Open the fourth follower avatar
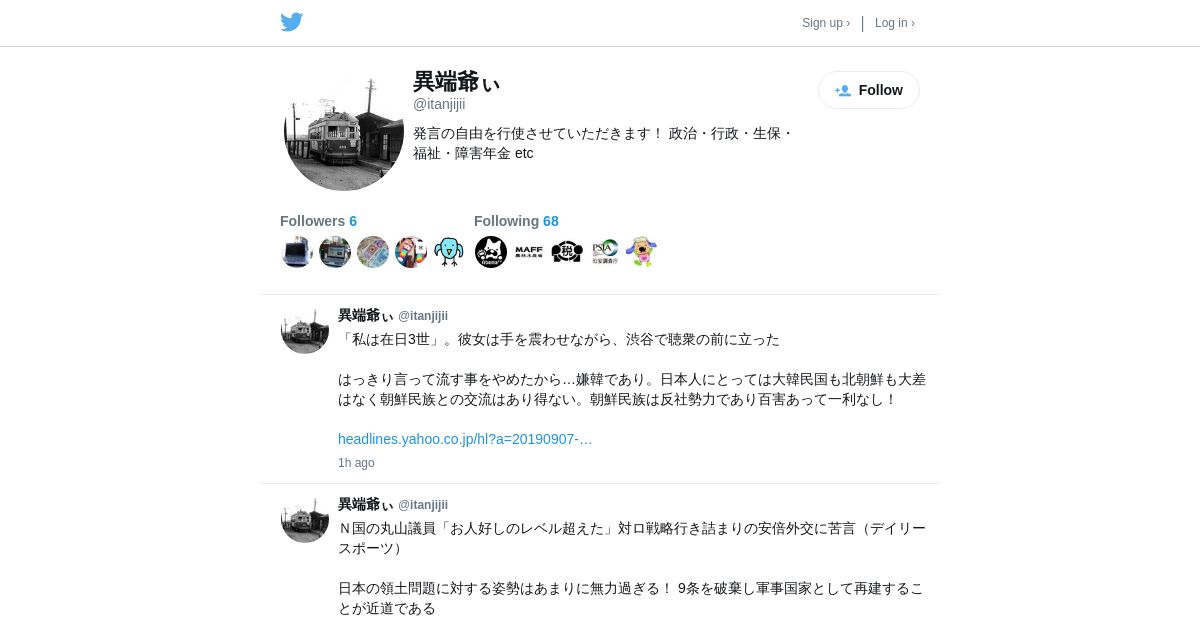The height and width of the screenshot is (630, 1200). (411, 252)
